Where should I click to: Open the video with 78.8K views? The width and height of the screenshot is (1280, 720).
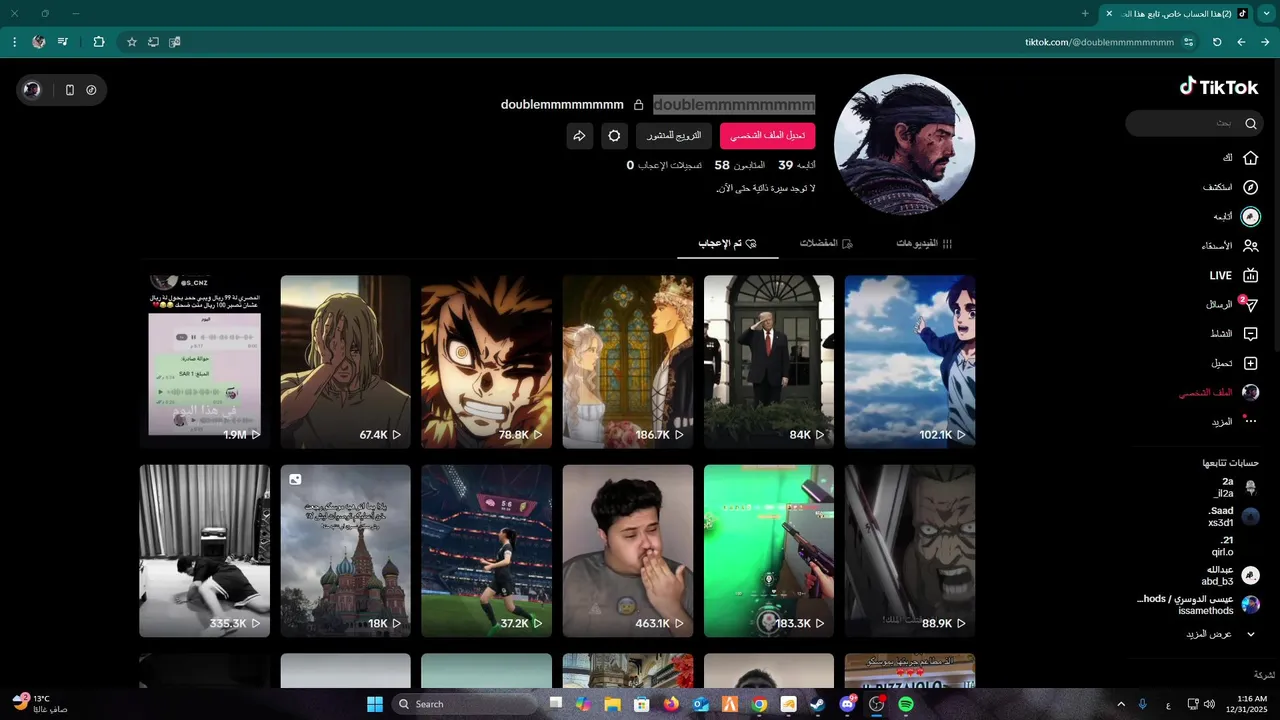point(487,361)
